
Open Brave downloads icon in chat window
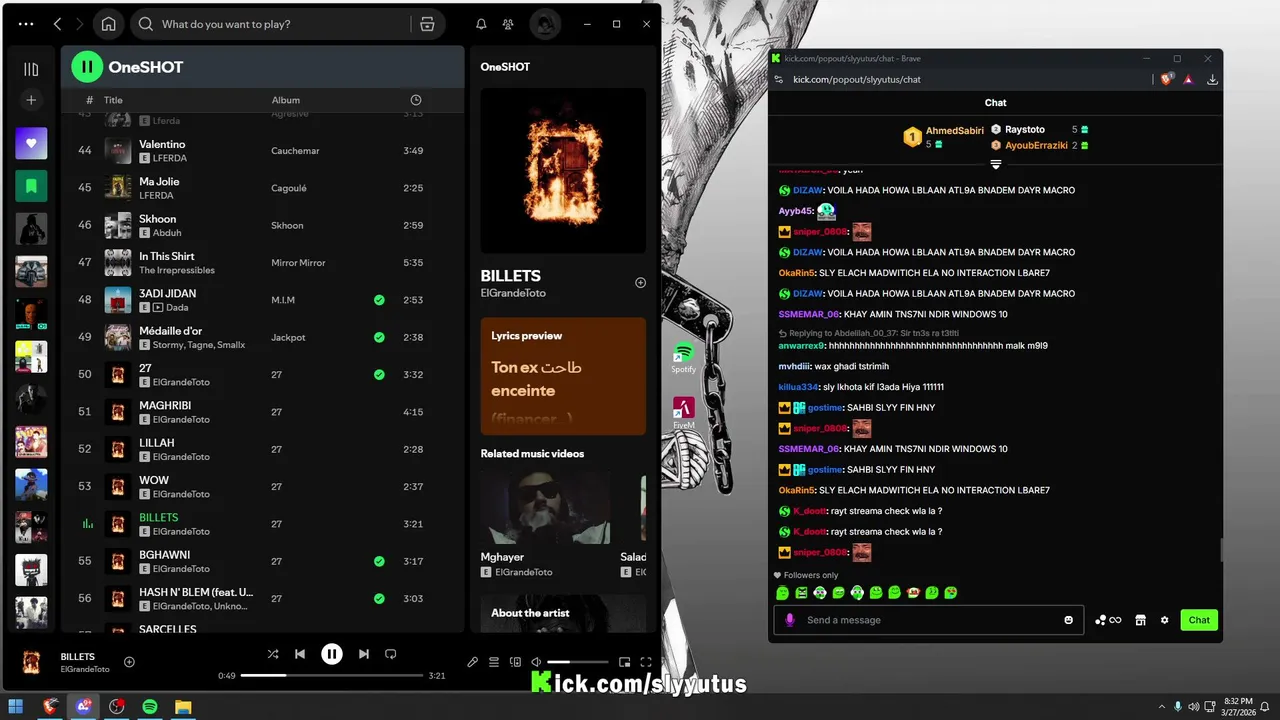[1212, 79]
